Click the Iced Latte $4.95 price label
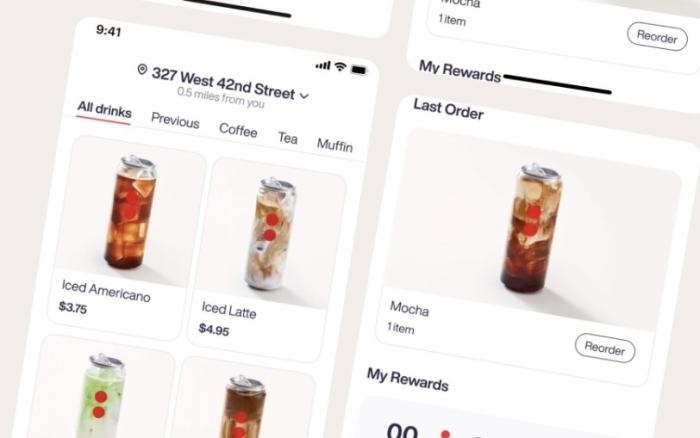 click(214, 330)
